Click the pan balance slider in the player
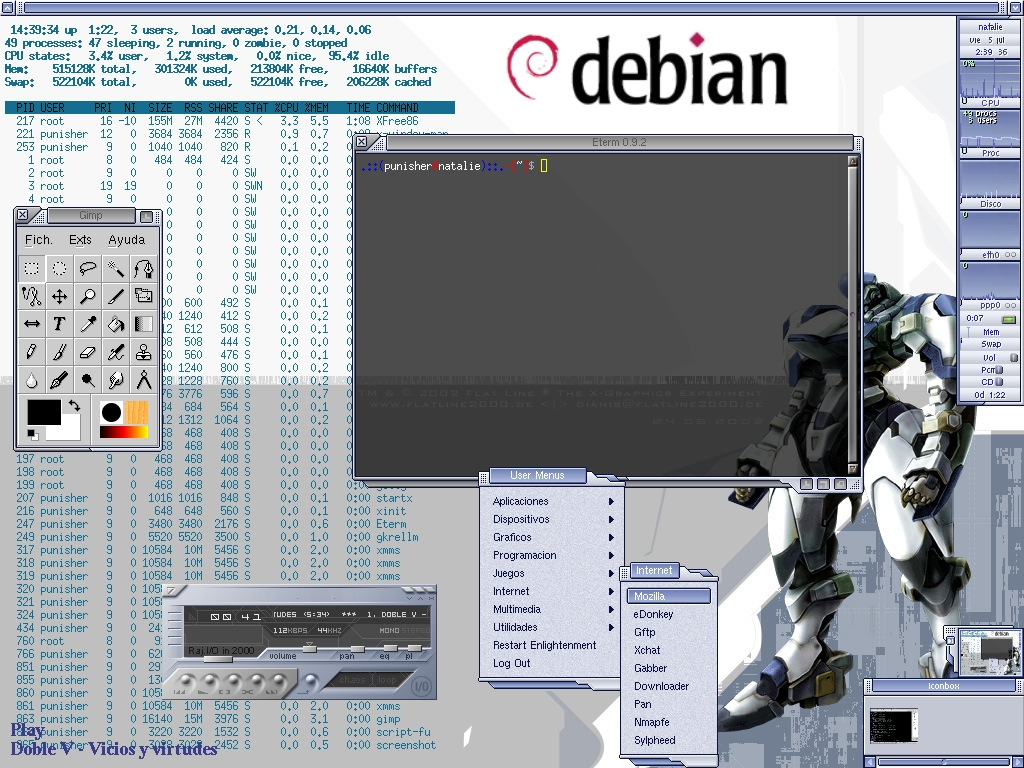 pos(357,647)
